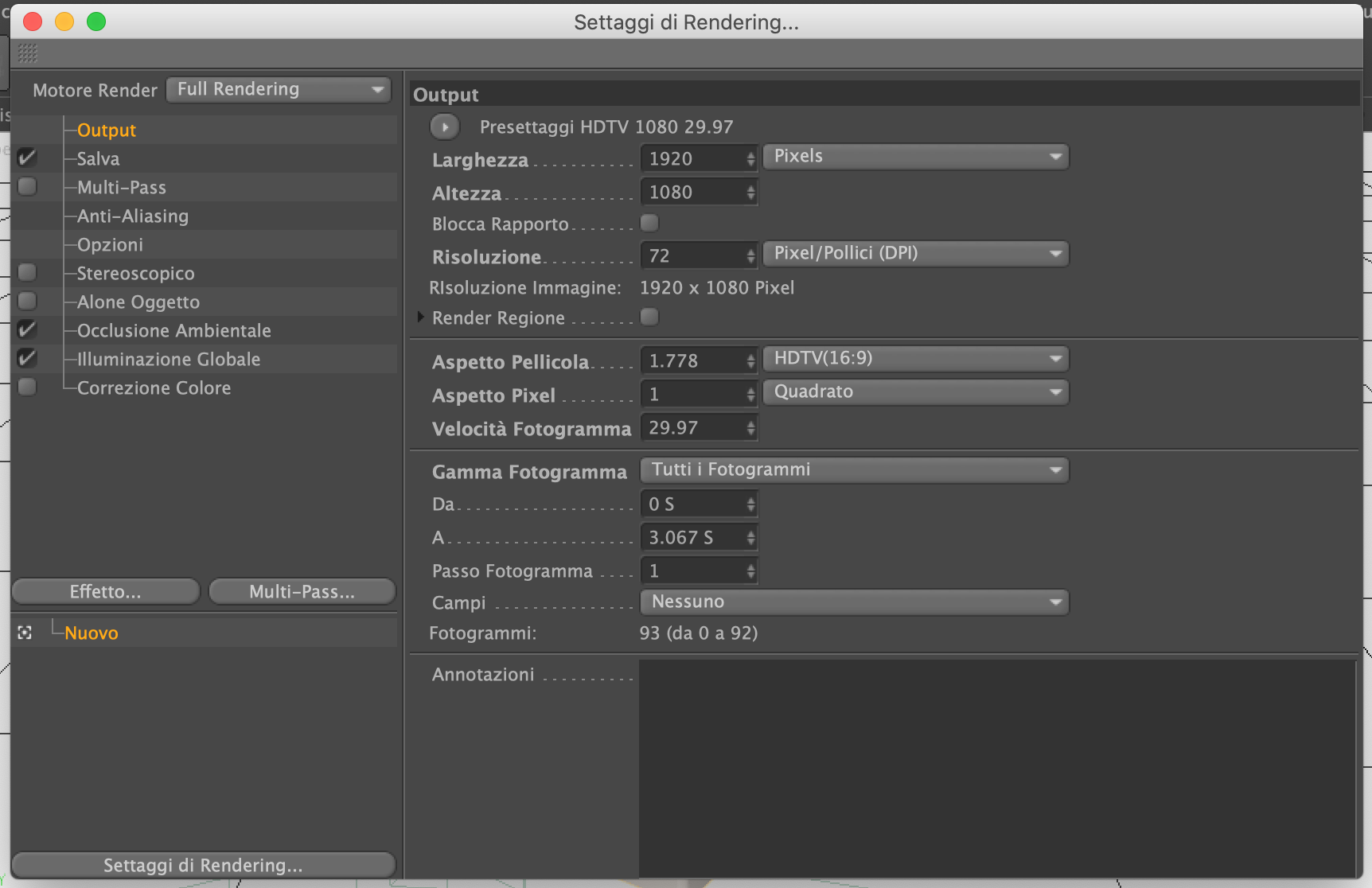Click the Larghezza stepper arrows
Screen dimensions: 1372x888
pos(750,158)
